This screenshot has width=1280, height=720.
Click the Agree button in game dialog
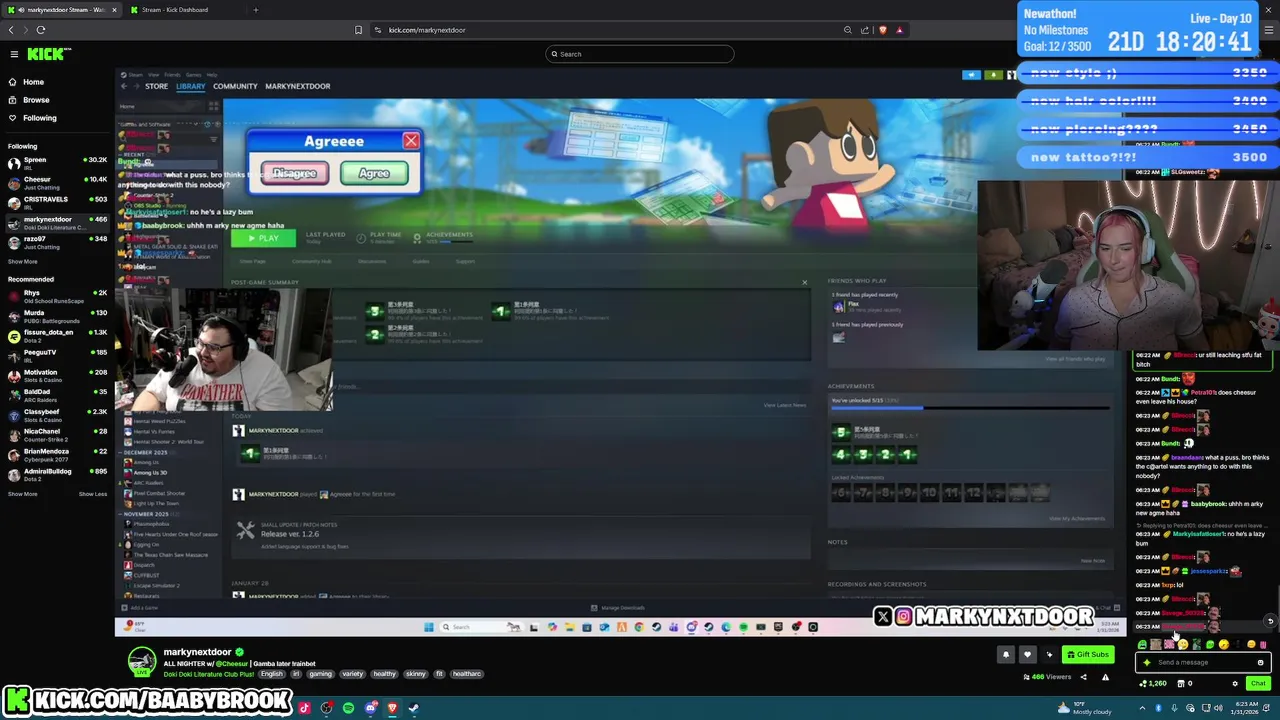click(374, 173)
